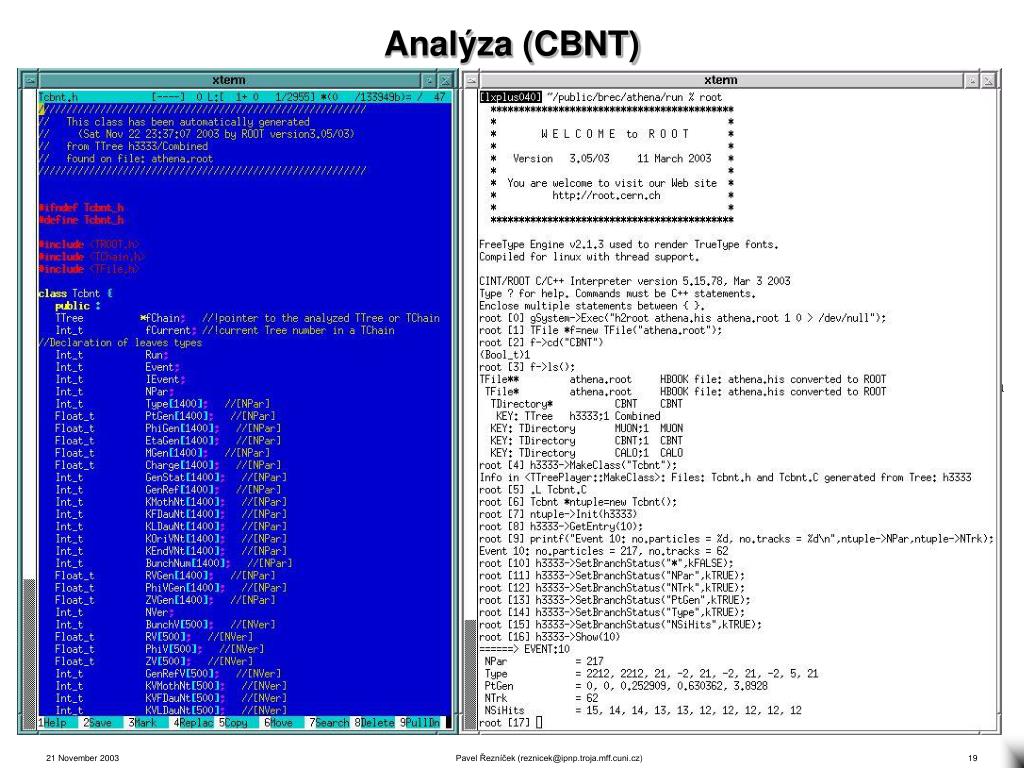Screen dimensions: 1024x768
Task: Click the root [17] prompt cursor
Action: click(539, 722)
